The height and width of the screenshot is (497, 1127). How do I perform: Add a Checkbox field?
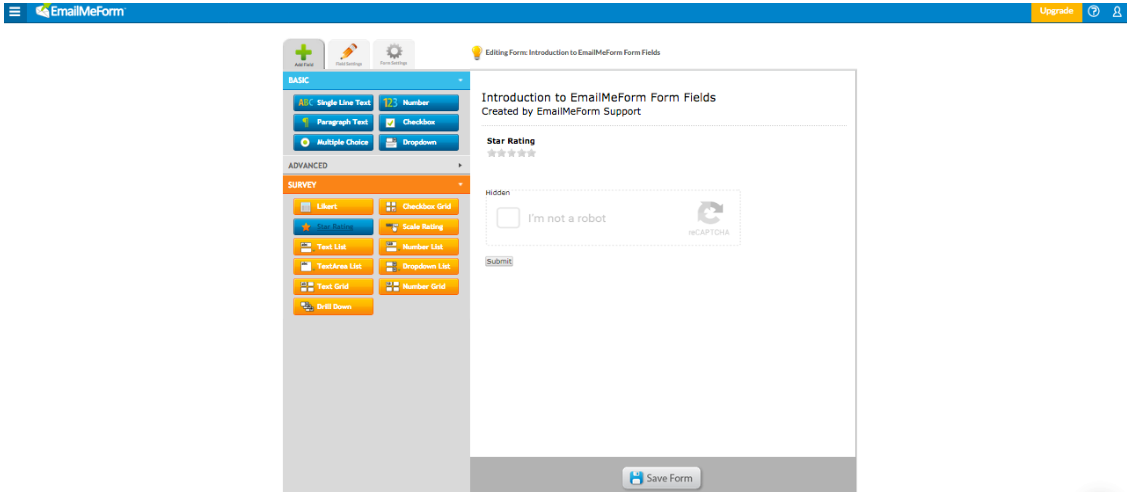click(x=419, y=122)
